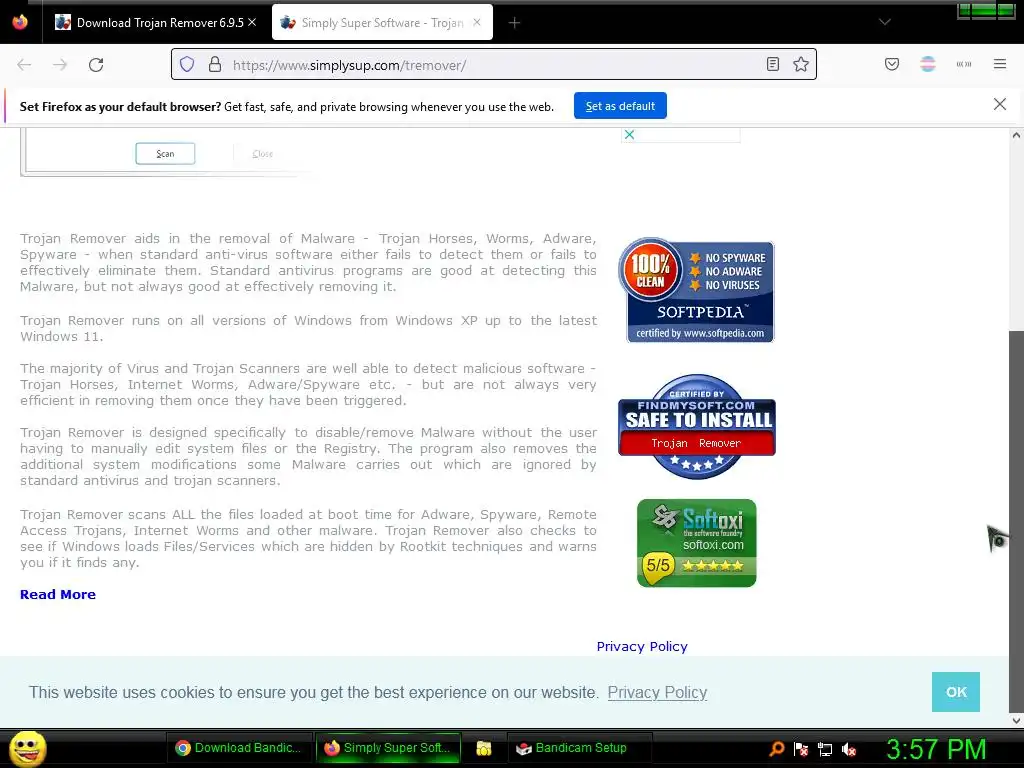Click the Scan button in the screenshot
This screenshot has width=1024, height=768.
pos(165,153)
